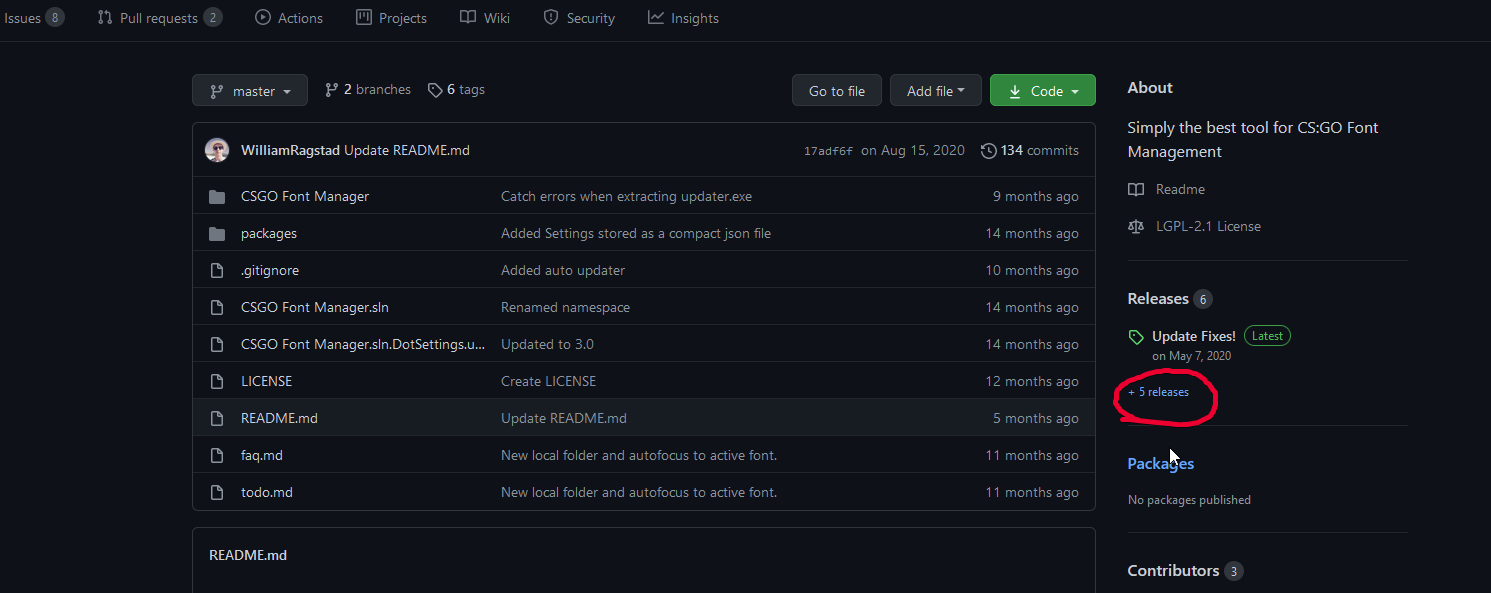The width and height of the screenshot is (1491, 593).
Task: Click the Latest release pill badge
Action: coord(1266,335)
